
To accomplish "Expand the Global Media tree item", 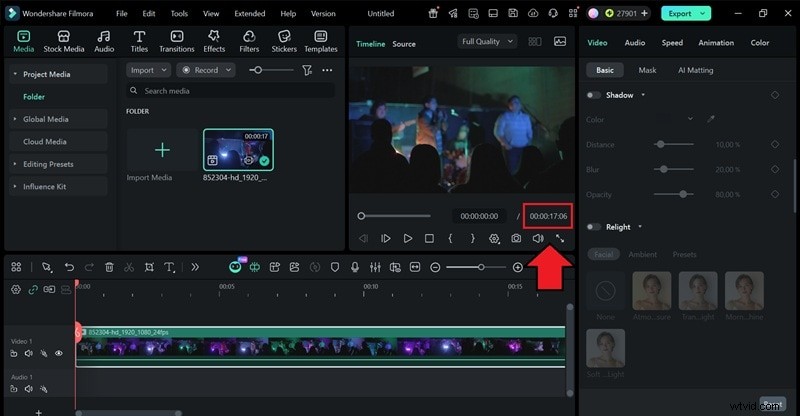I will pyautogui.click(x=15, y=119).
